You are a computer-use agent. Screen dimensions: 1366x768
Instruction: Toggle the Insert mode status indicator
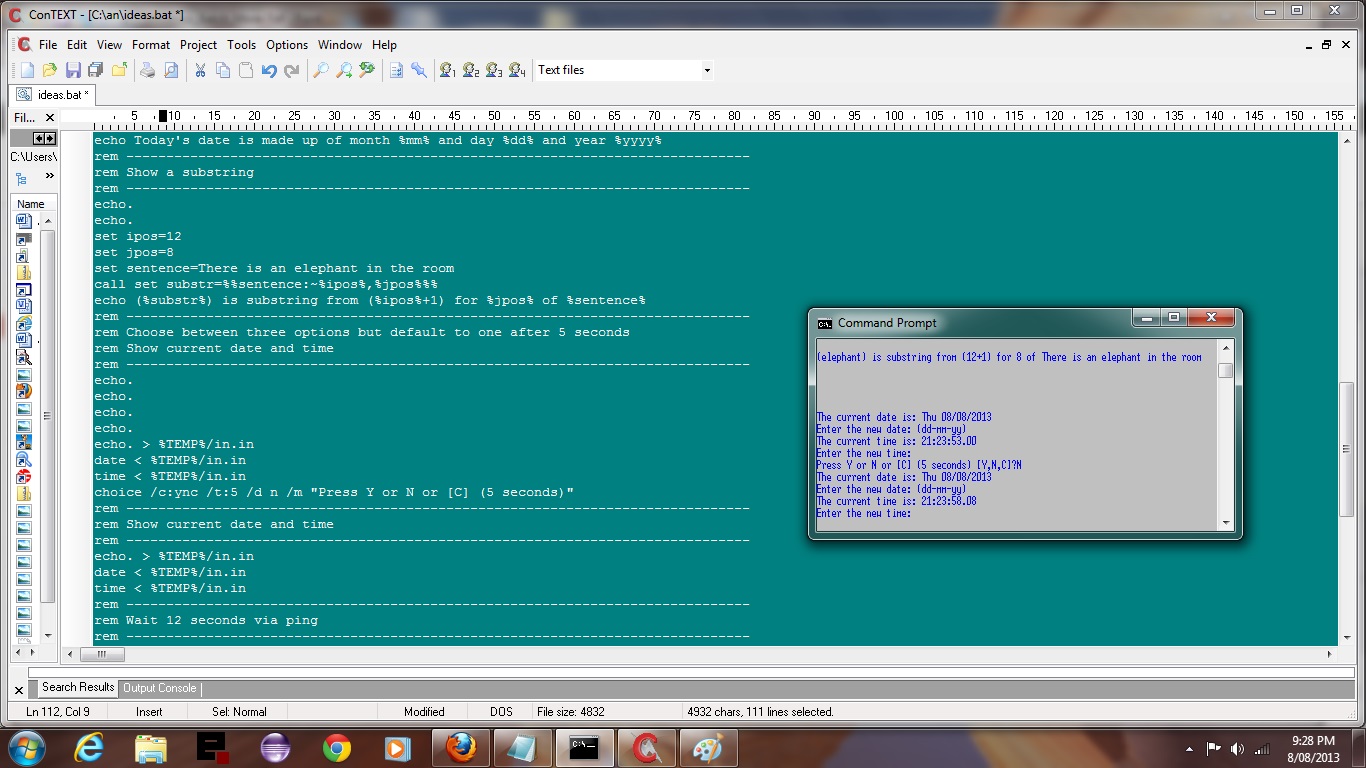pyautogui.click(x=149, y=712)
